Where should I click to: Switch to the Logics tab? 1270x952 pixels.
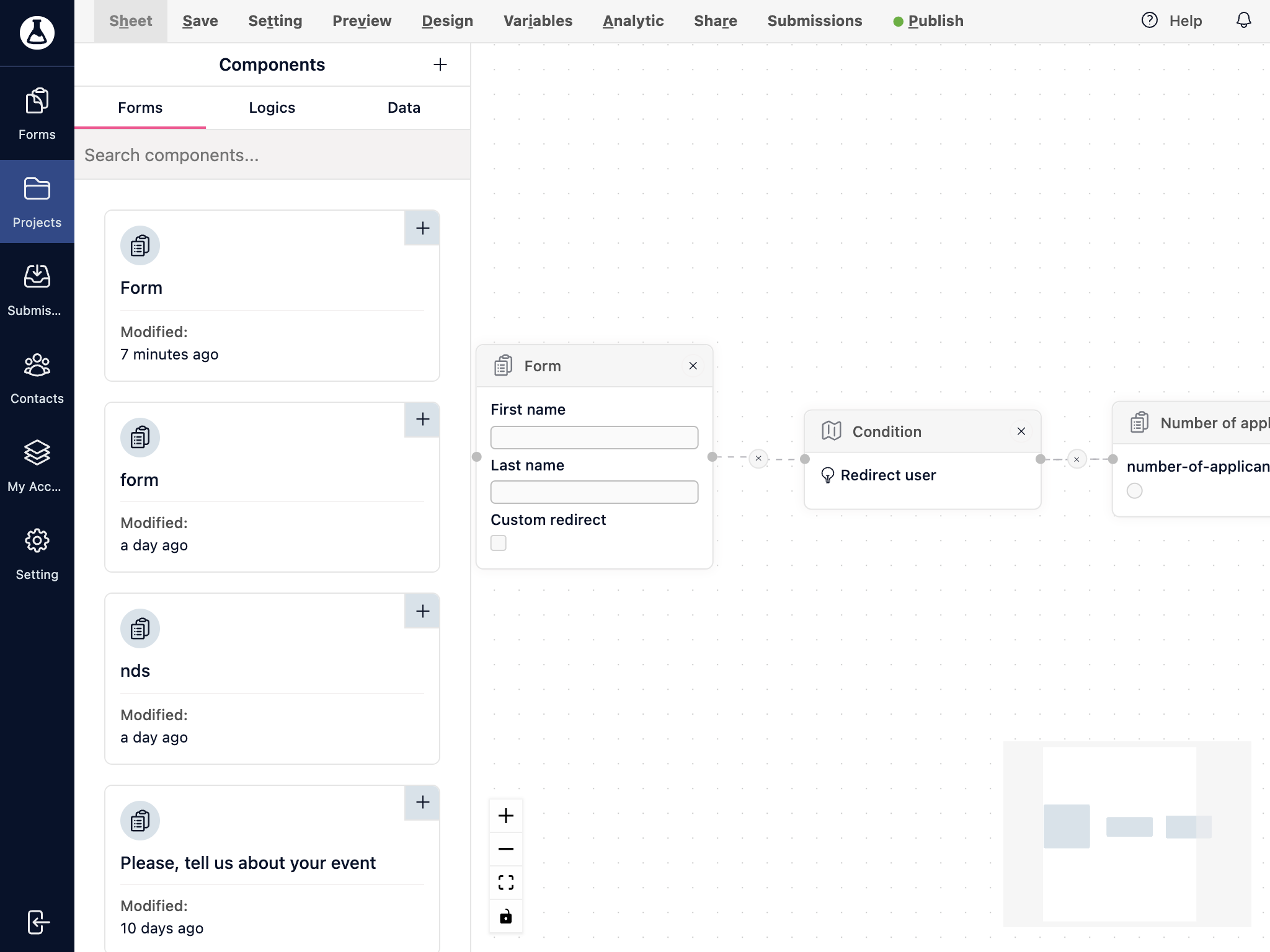point(271,107)
